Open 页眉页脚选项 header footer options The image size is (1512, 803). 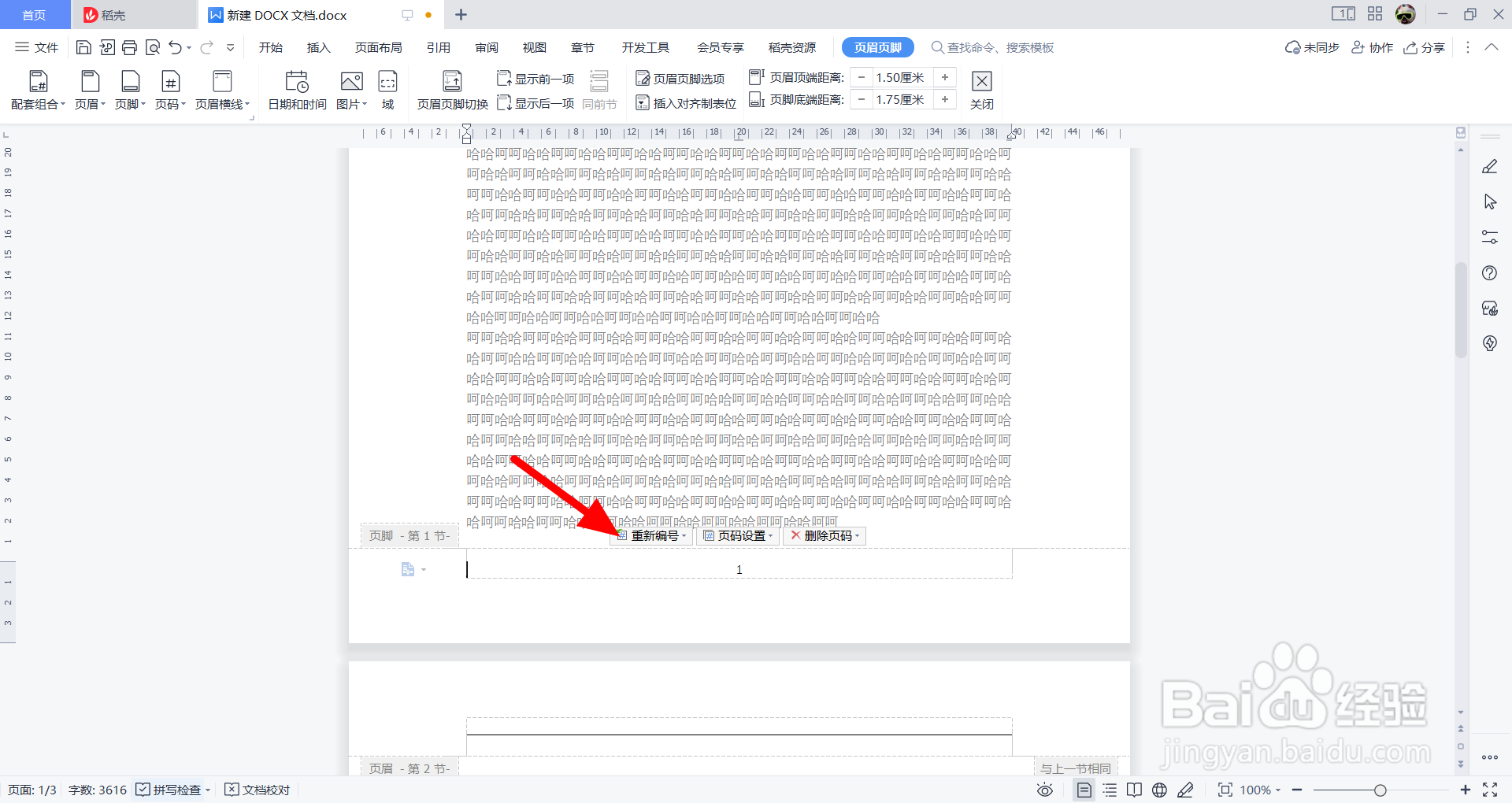[680, 79]
